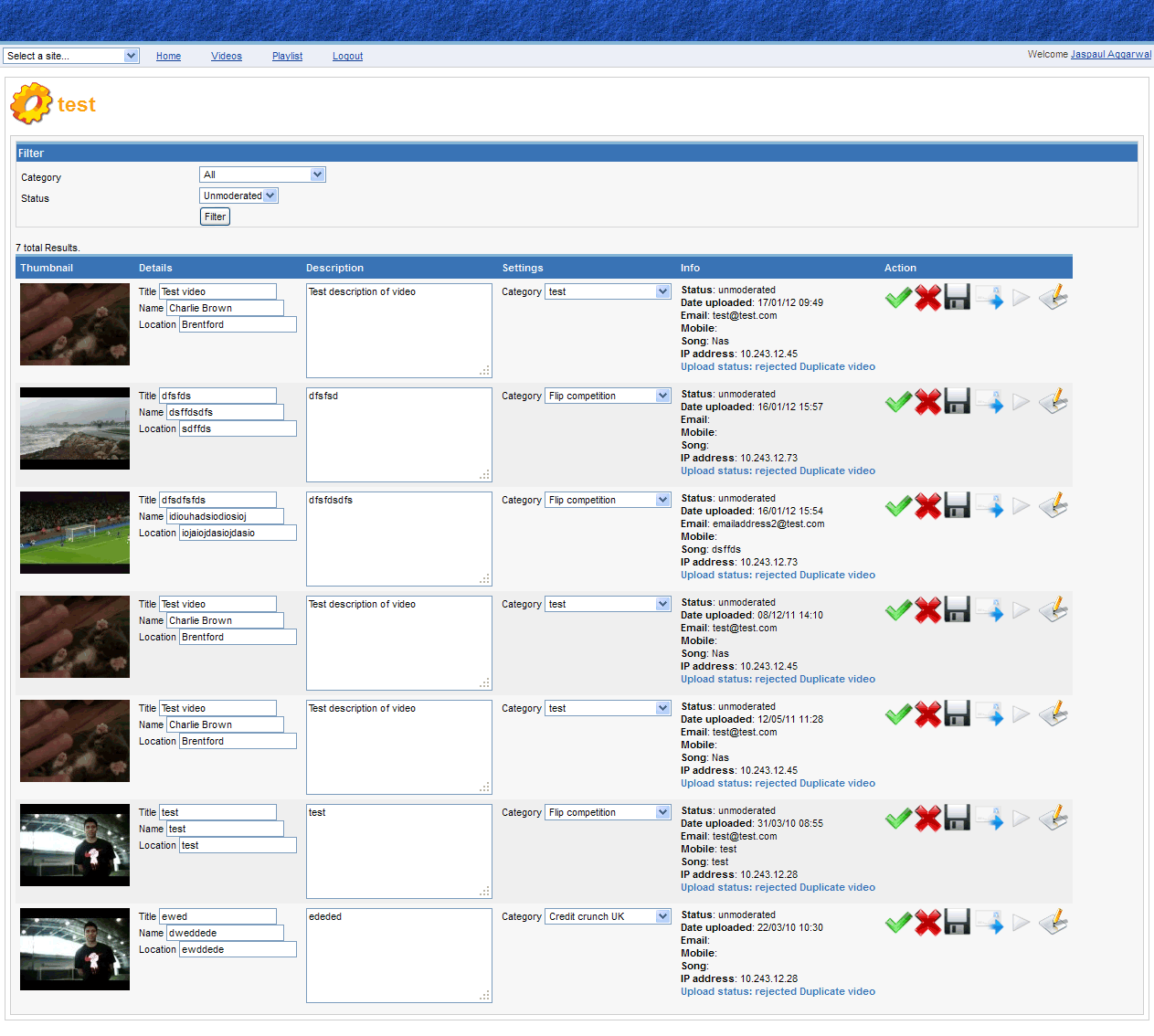The width and height of the screenshot is (1154, 1036).
Task: Play the video uploaded 16/01/12 15:57
Action: (x=1022, y=402)
